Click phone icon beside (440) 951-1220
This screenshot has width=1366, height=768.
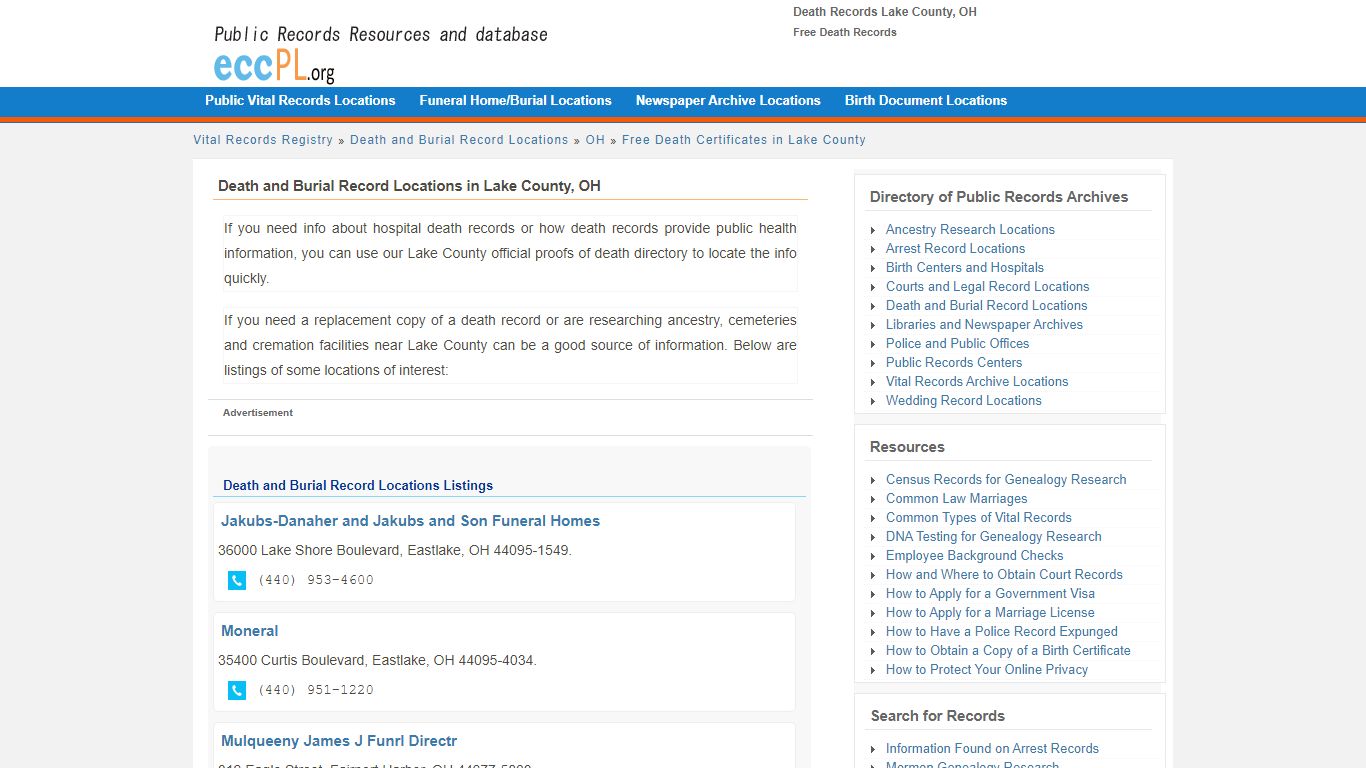click(x=237, y=690)
